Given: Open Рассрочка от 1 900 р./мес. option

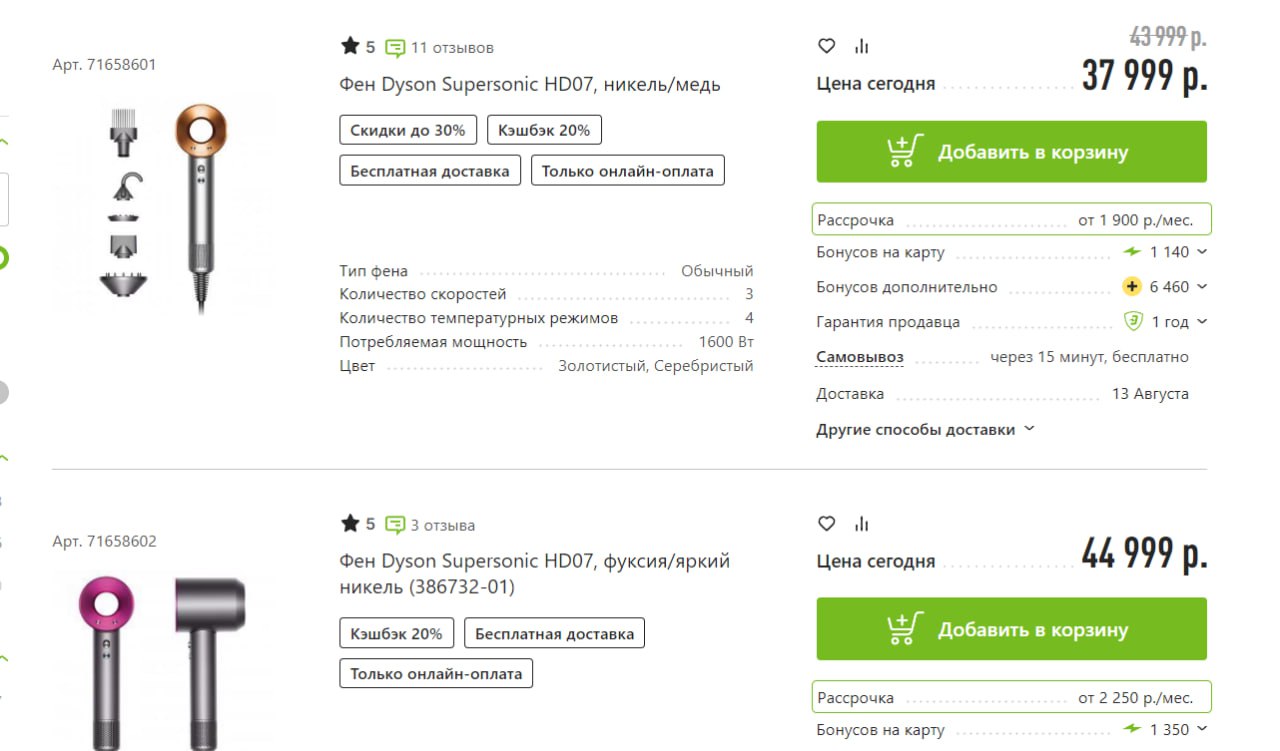Looking at the screenshot, I should point(1011,220).
